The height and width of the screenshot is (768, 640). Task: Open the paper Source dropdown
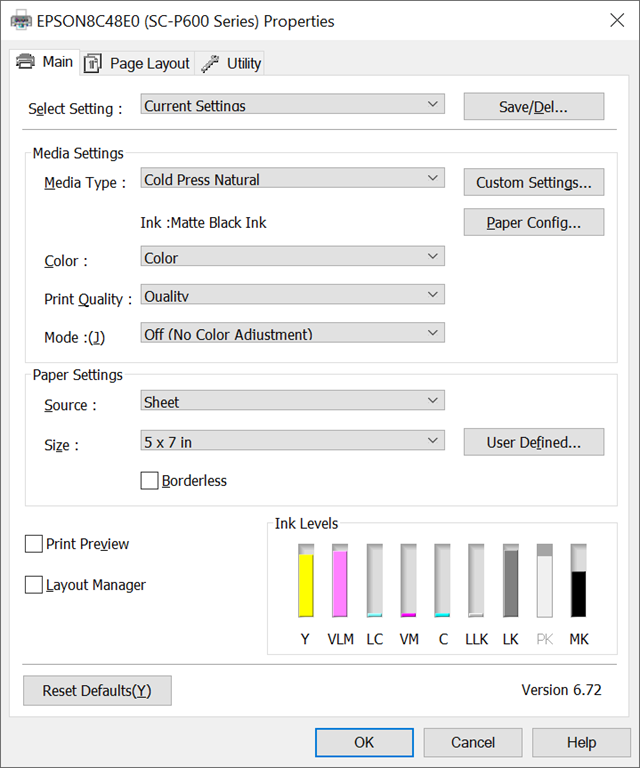292,400
